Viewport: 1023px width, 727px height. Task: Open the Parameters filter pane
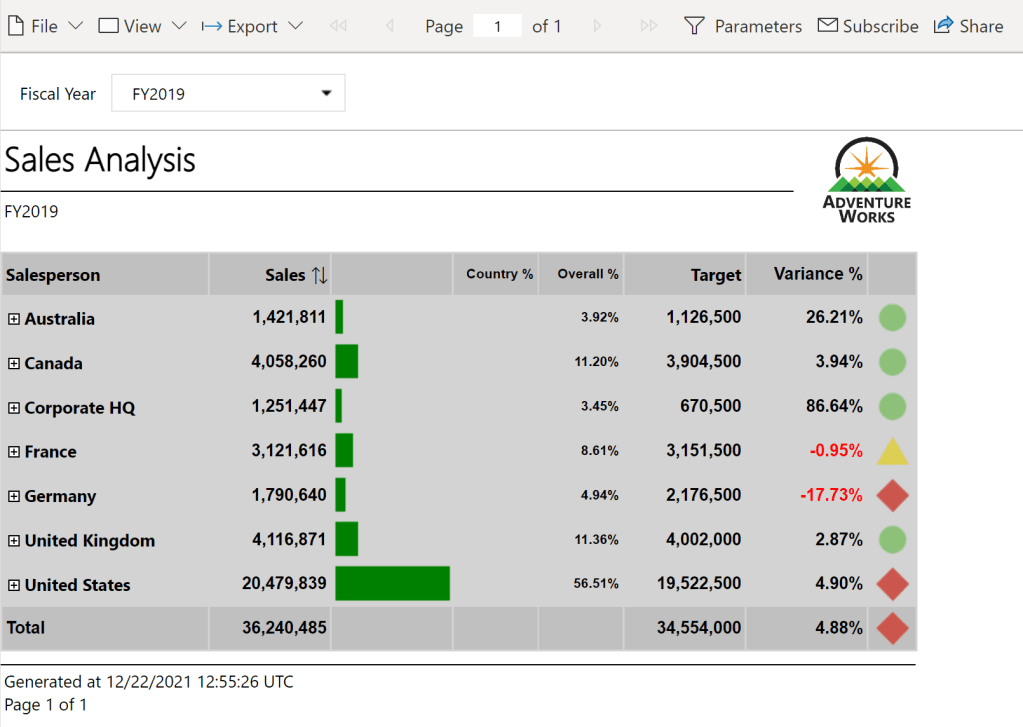(x=743, y=26)
